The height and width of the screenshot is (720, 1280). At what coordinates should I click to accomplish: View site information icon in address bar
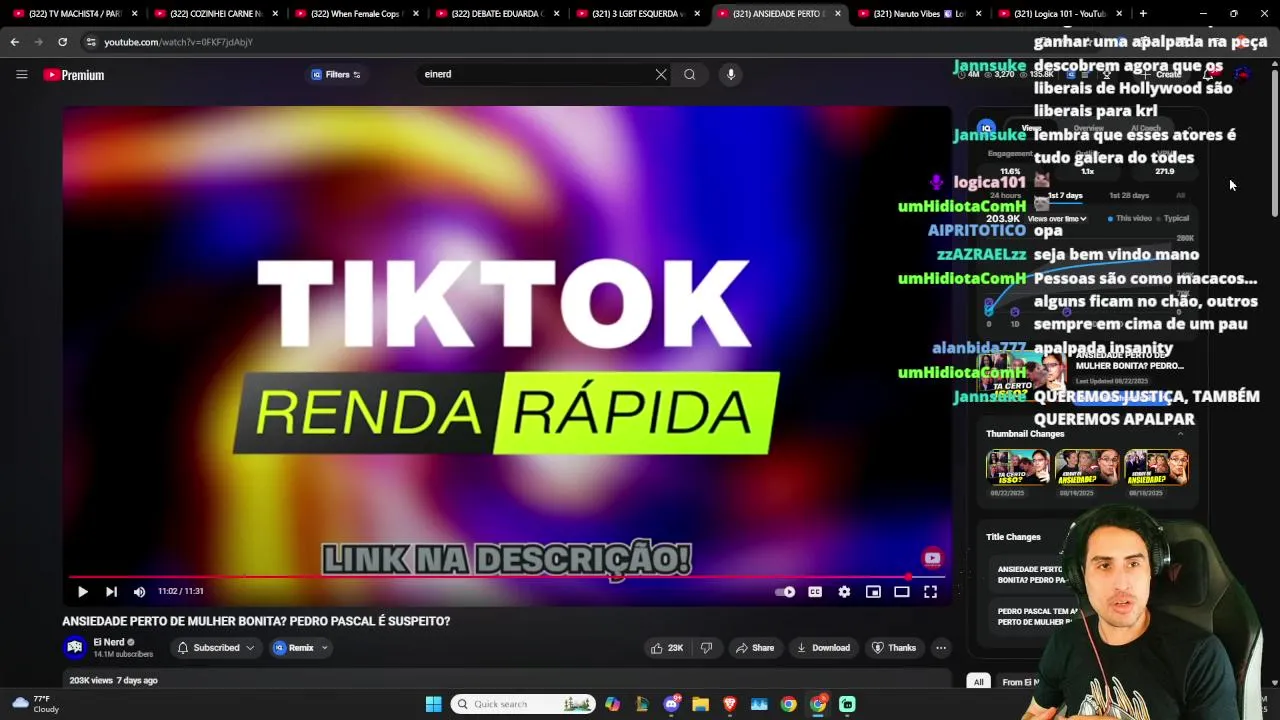point(91,42)
